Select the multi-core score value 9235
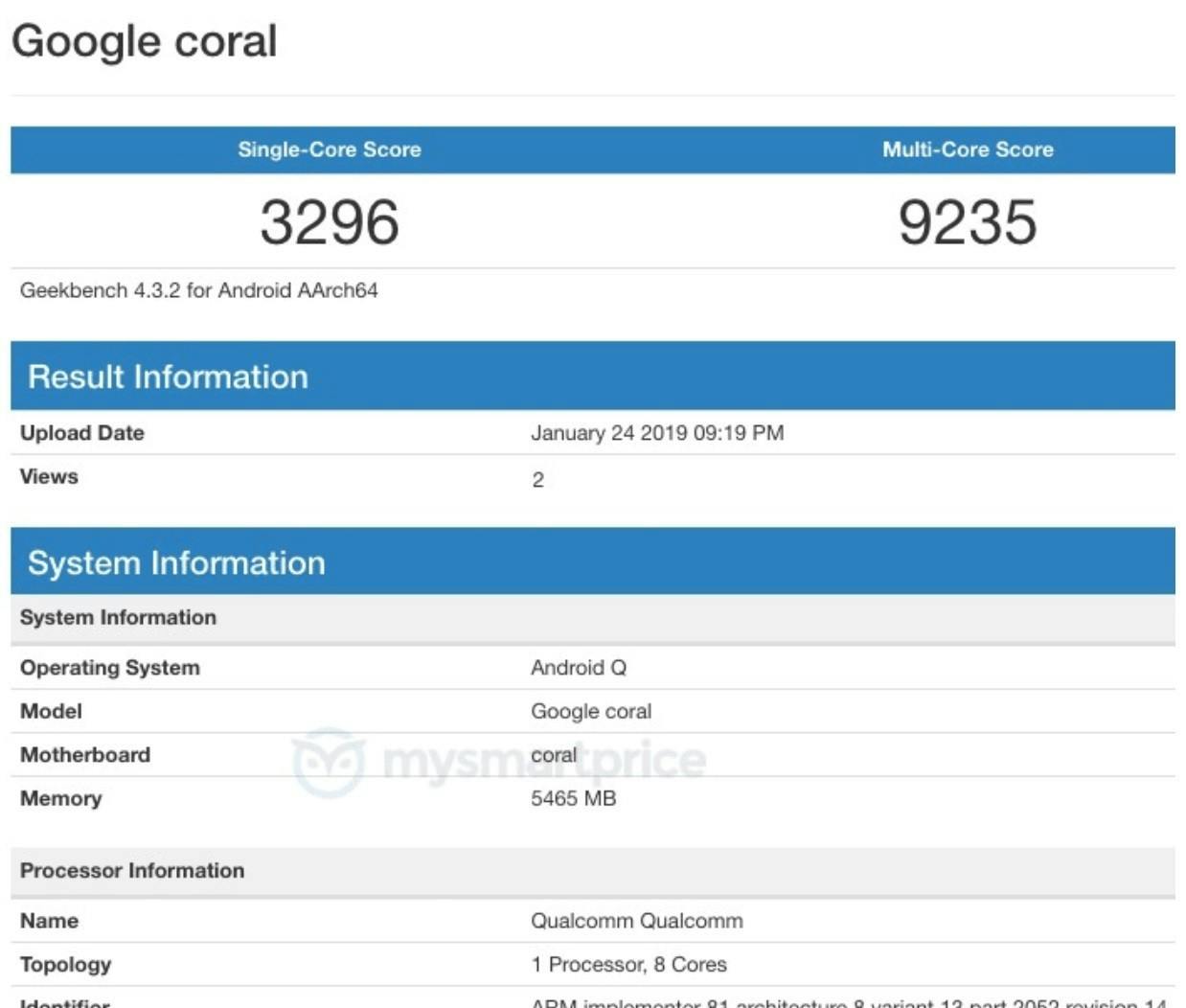 pyautogui.click(x=967, y=222)
